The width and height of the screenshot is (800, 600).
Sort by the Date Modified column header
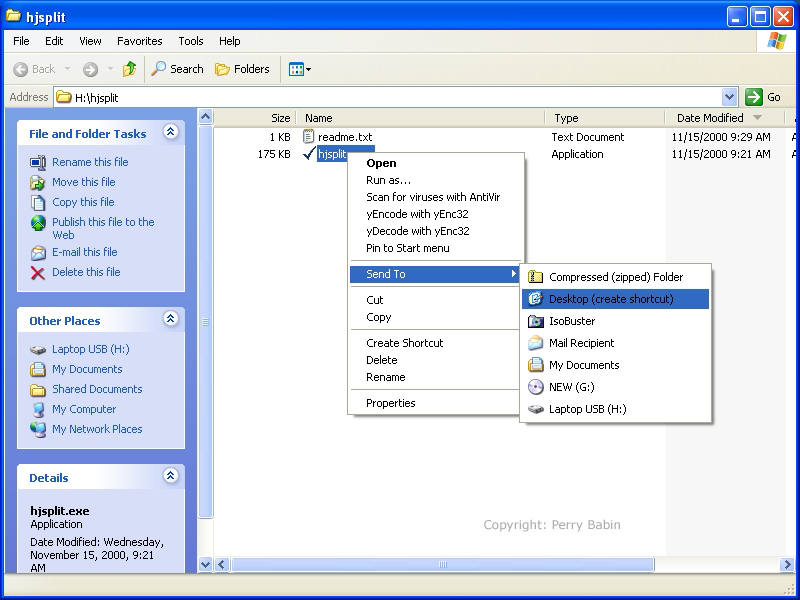click(x=724, y=118)
